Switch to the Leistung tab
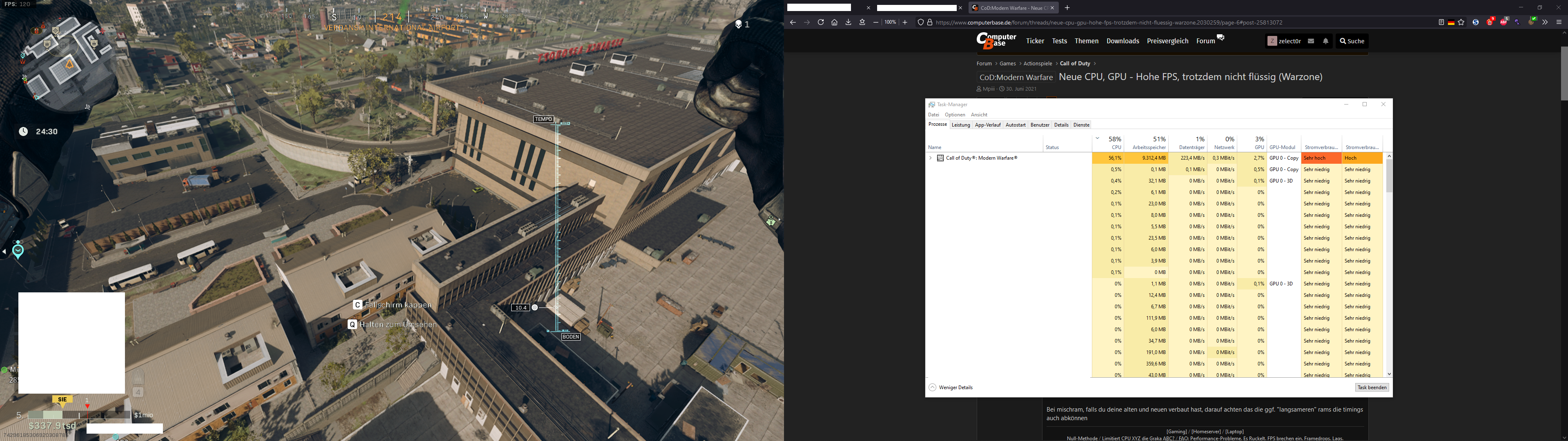Screen dimensions: 1568x441 (960, 125)
